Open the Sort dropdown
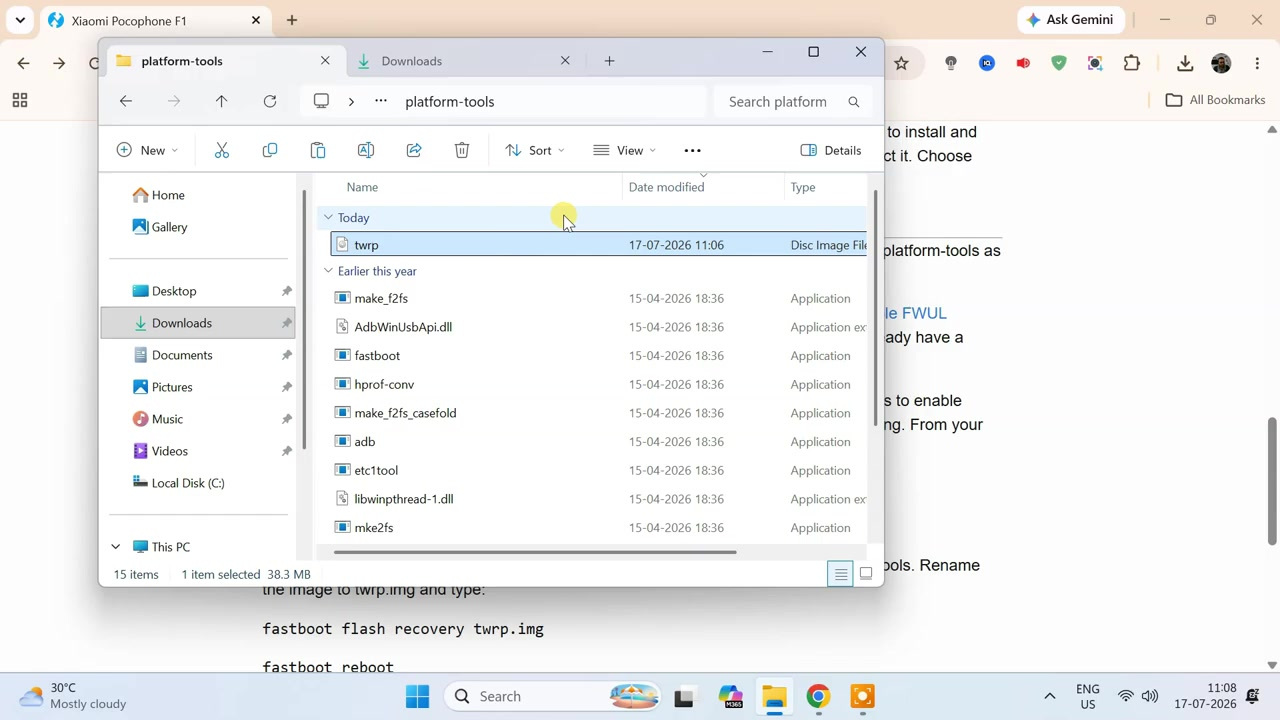Image resolution: width=1280 pixels, height=720 pixels. coord(535,150)
